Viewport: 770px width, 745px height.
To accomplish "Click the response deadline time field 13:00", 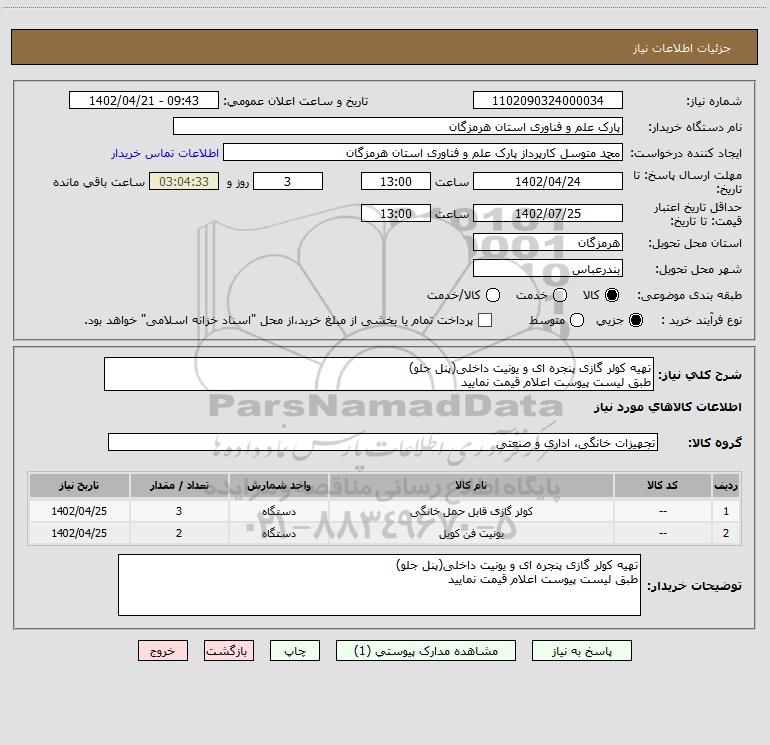I will [x=396, y=181].
